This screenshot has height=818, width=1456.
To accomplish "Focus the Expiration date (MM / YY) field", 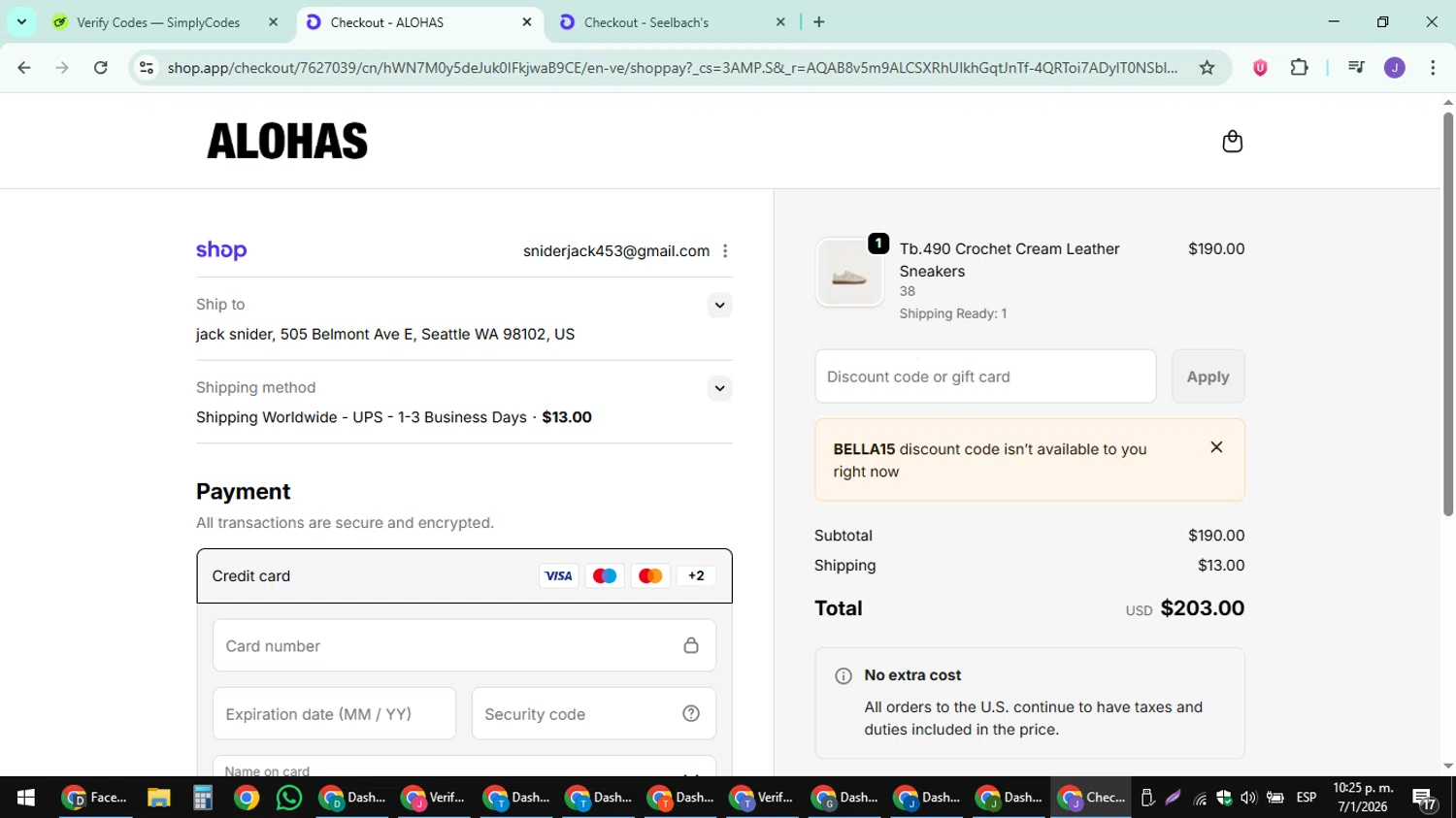I will point(334,713).
